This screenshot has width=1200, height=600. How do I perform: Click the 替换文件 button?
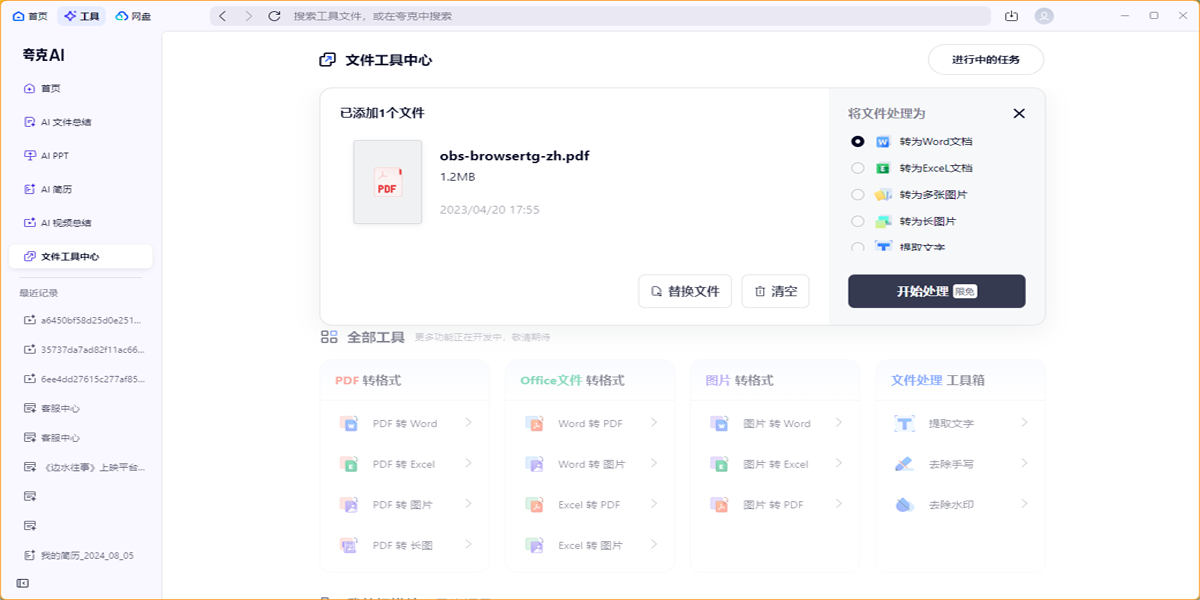pos(685,291)
